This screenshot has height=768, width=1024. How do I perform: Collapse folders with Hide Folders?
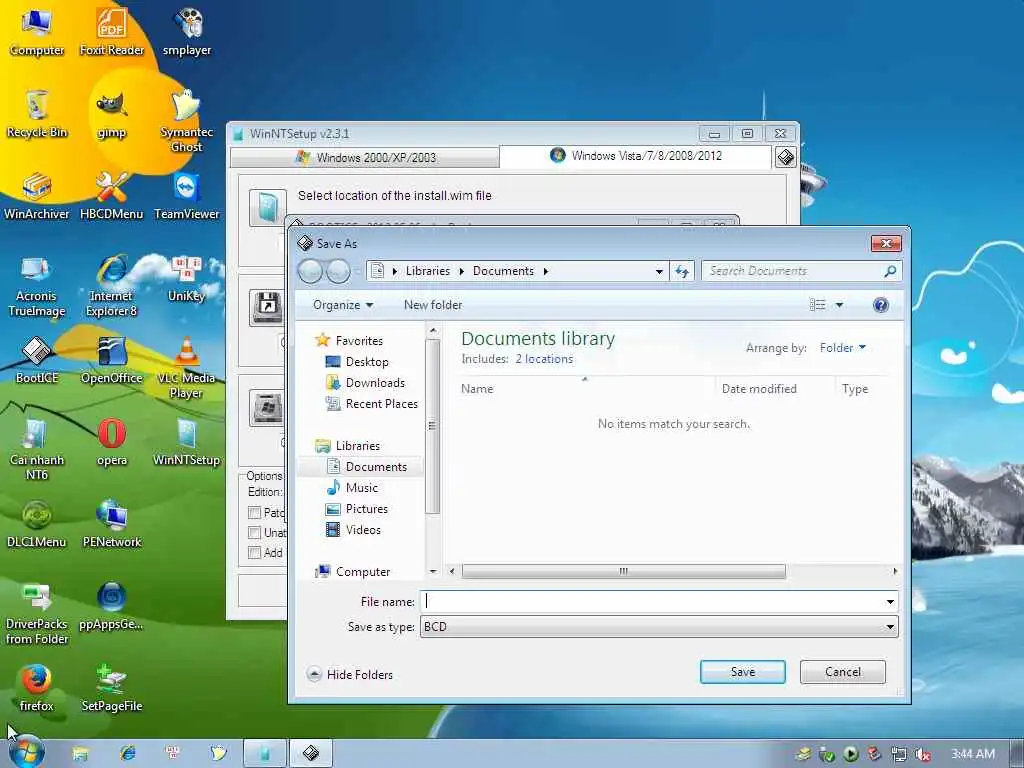349,675
